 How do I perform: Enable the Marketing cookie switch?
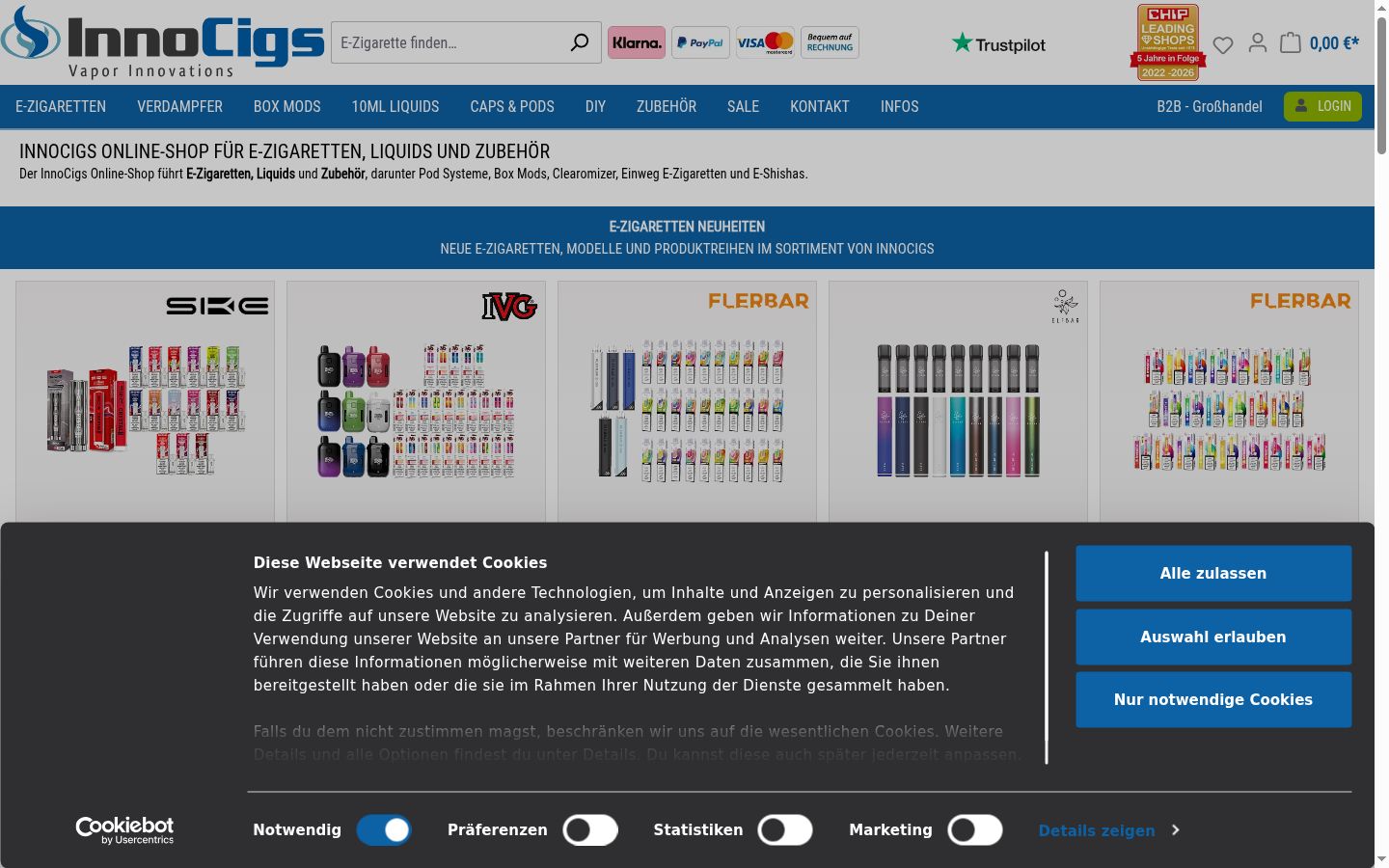(x=975, y=830)
